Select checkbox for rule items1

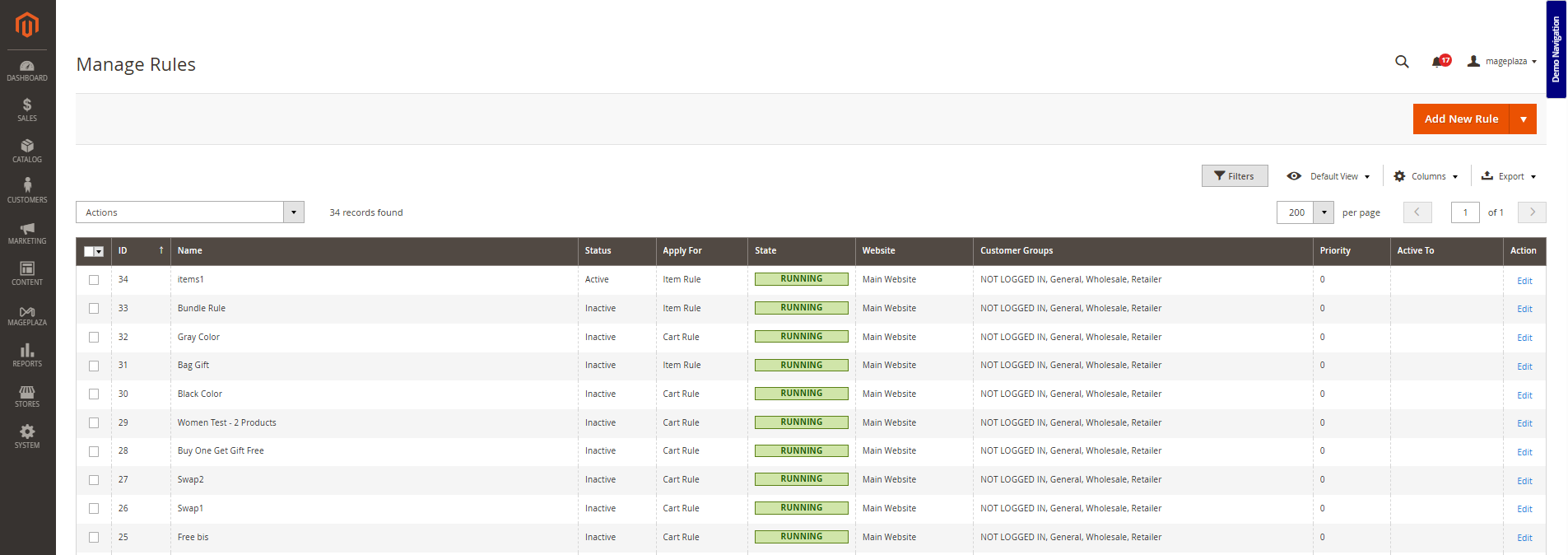point(94,280)
